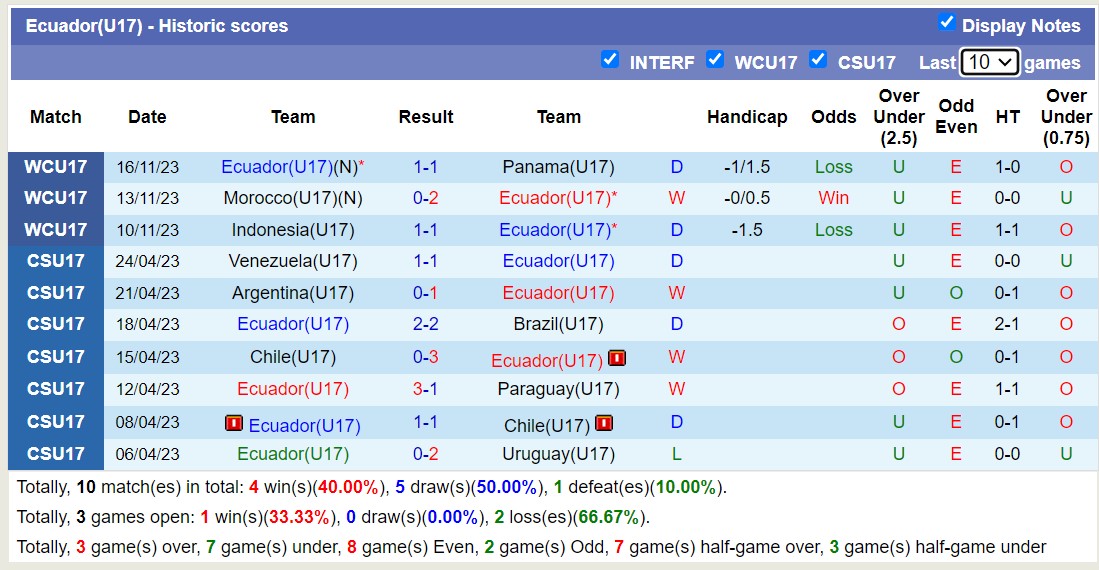
Task: Select the Morocco(U17)(N) team link
Action: 293,198
